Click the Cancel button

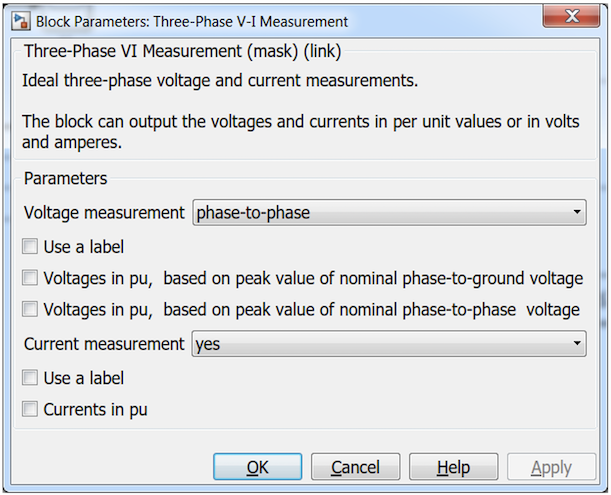tap(355, 467)
